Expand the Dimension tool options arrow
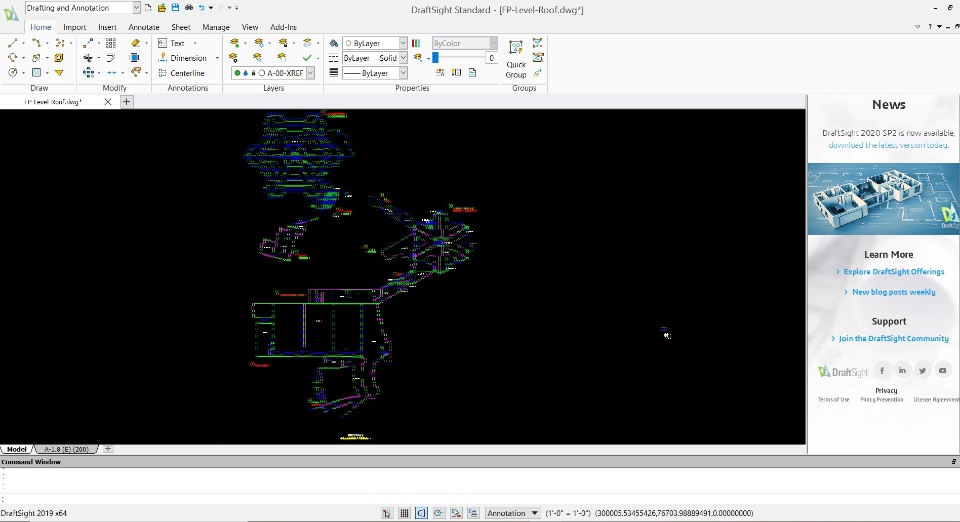This screenshot has width=960, height=522. point(217,58)
